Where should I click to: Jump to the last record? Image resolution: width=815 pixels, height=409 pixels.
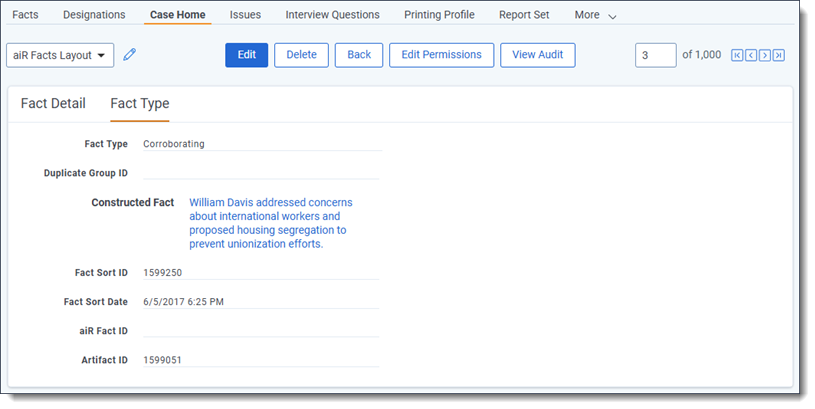click(779, 55)
